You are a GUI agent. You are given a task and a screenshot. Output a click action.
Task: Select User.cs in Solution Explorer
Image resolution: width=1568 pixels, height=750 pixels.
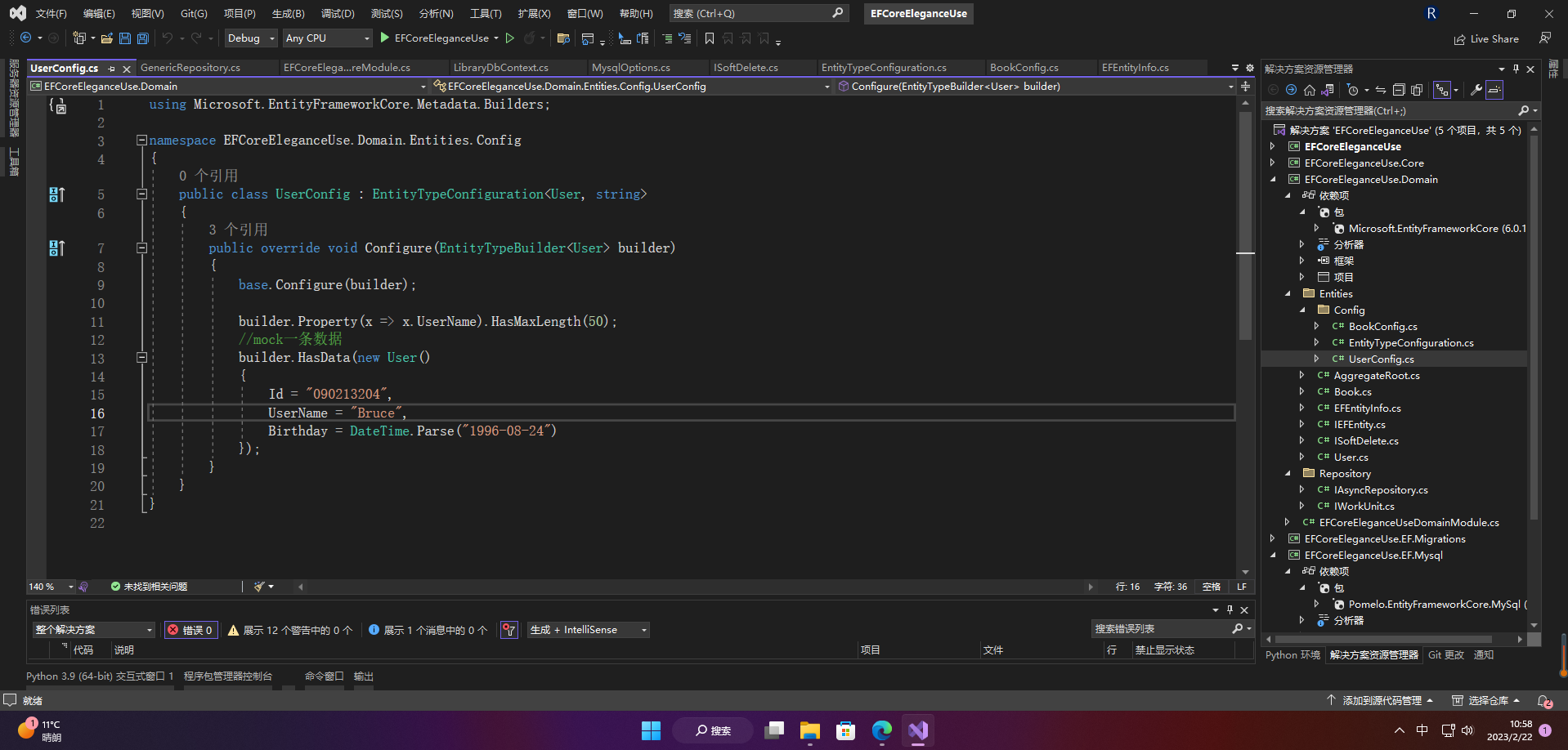[1351, 458]
